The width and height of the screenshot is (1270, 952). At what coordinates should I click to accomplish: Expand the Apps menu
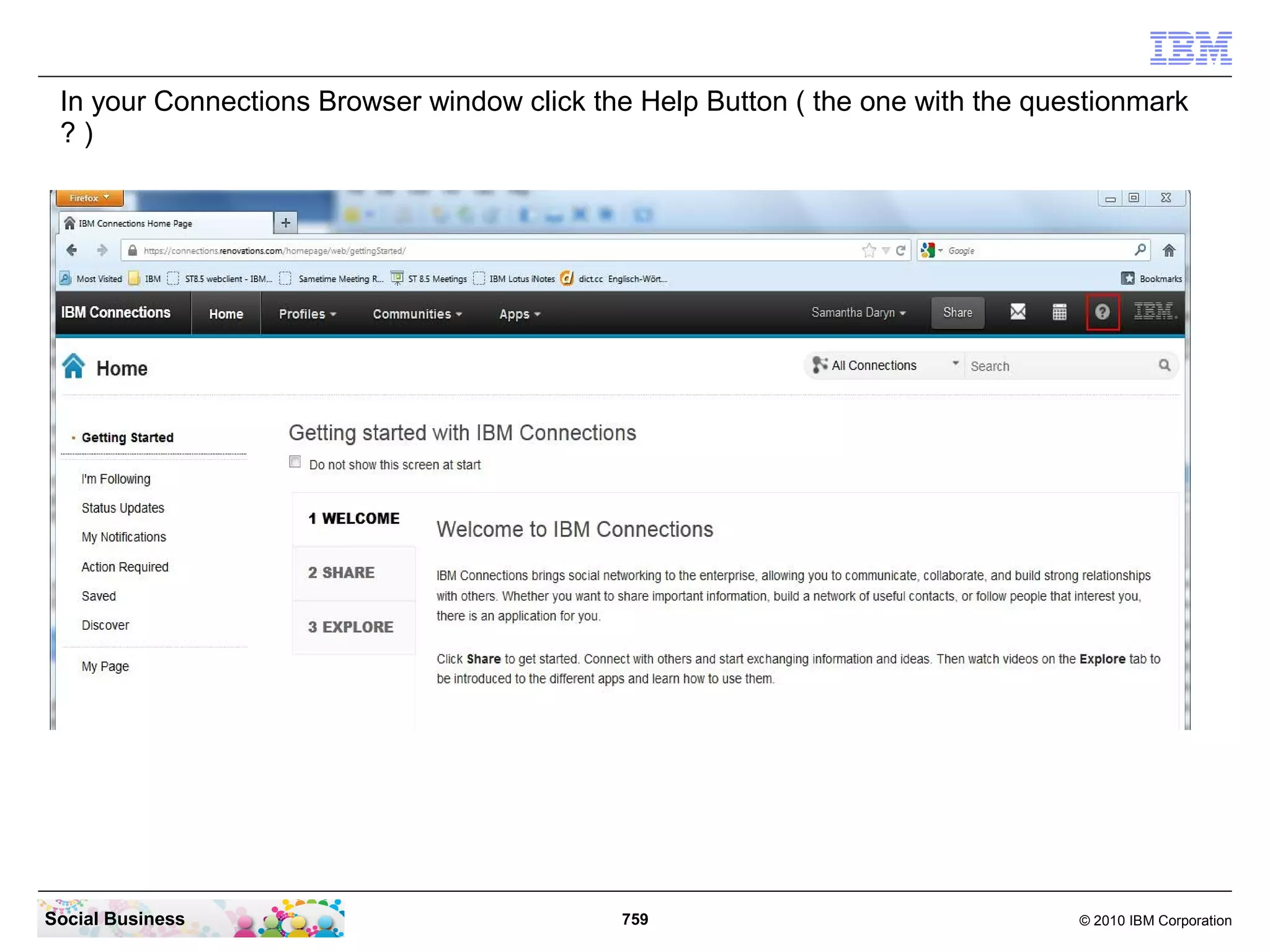(x=520, y=314)
